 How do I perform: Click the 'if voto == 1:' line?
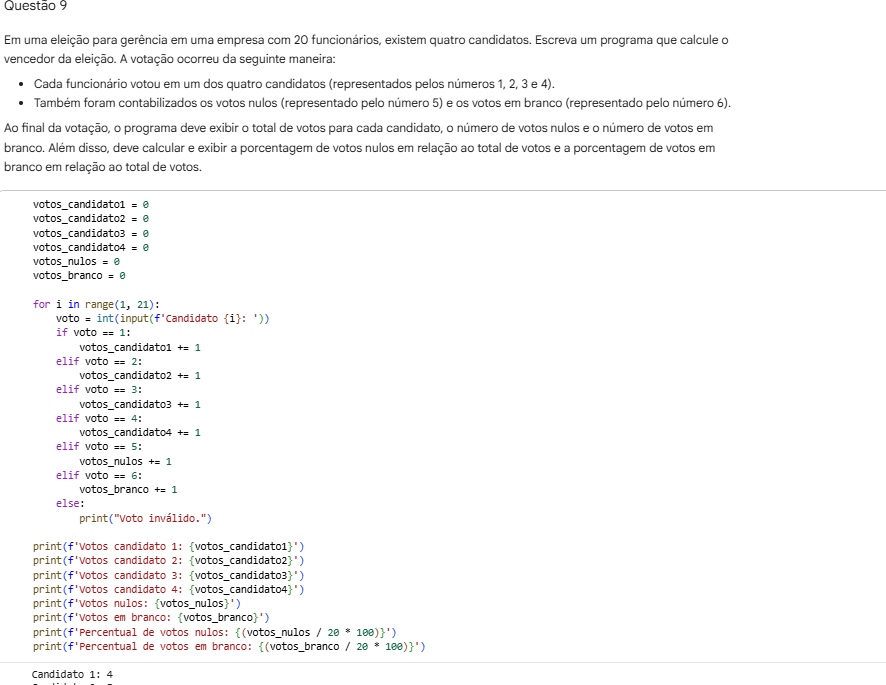(x=93, y=333)
